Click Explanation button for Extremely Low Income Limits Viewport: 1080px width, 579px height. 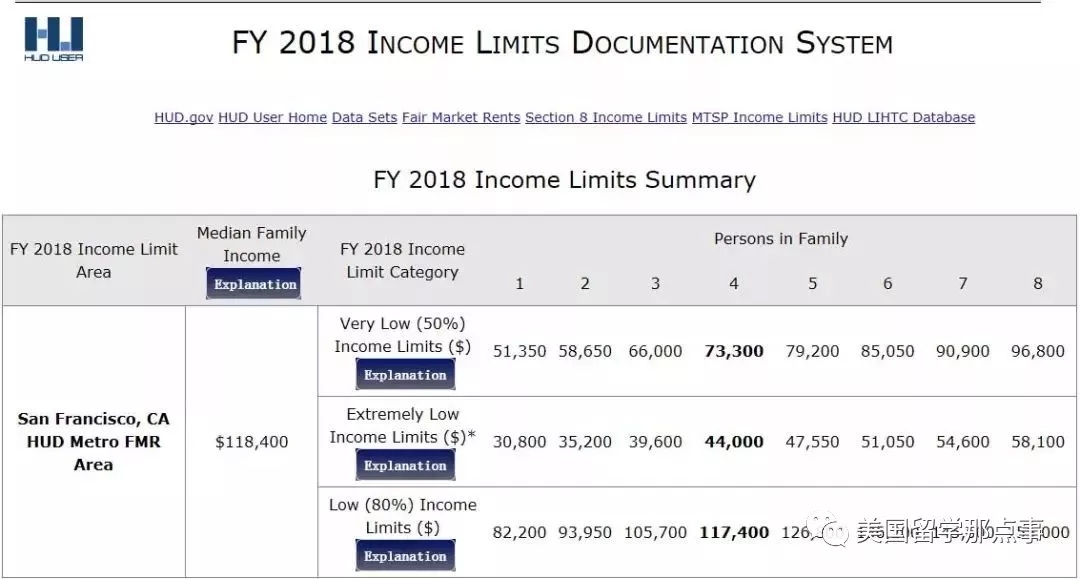pos(405,465)
